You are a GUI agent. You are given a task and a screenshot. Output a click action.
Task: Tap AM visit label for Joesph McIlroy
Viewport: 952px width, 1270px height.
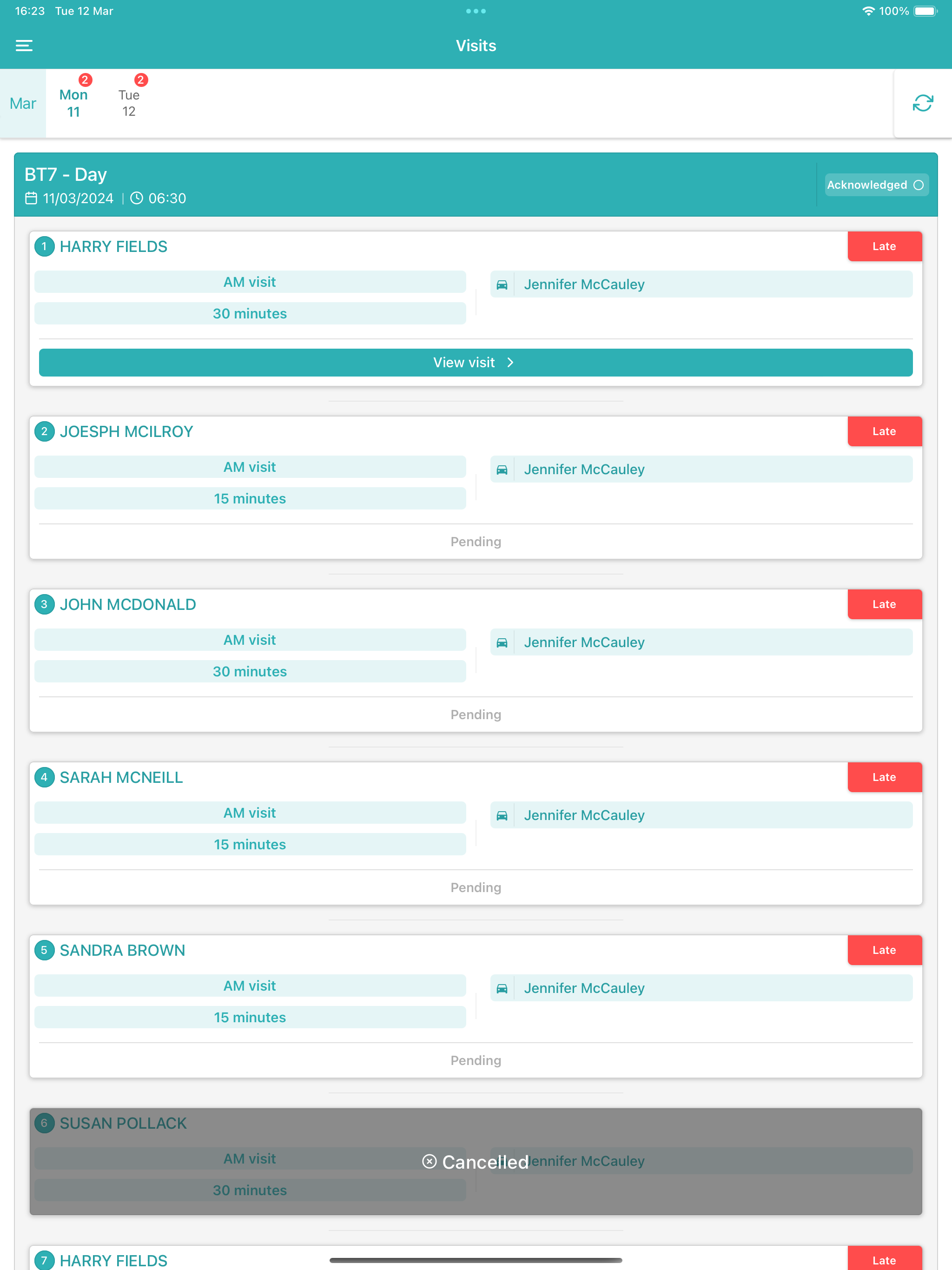click(250, 467)
